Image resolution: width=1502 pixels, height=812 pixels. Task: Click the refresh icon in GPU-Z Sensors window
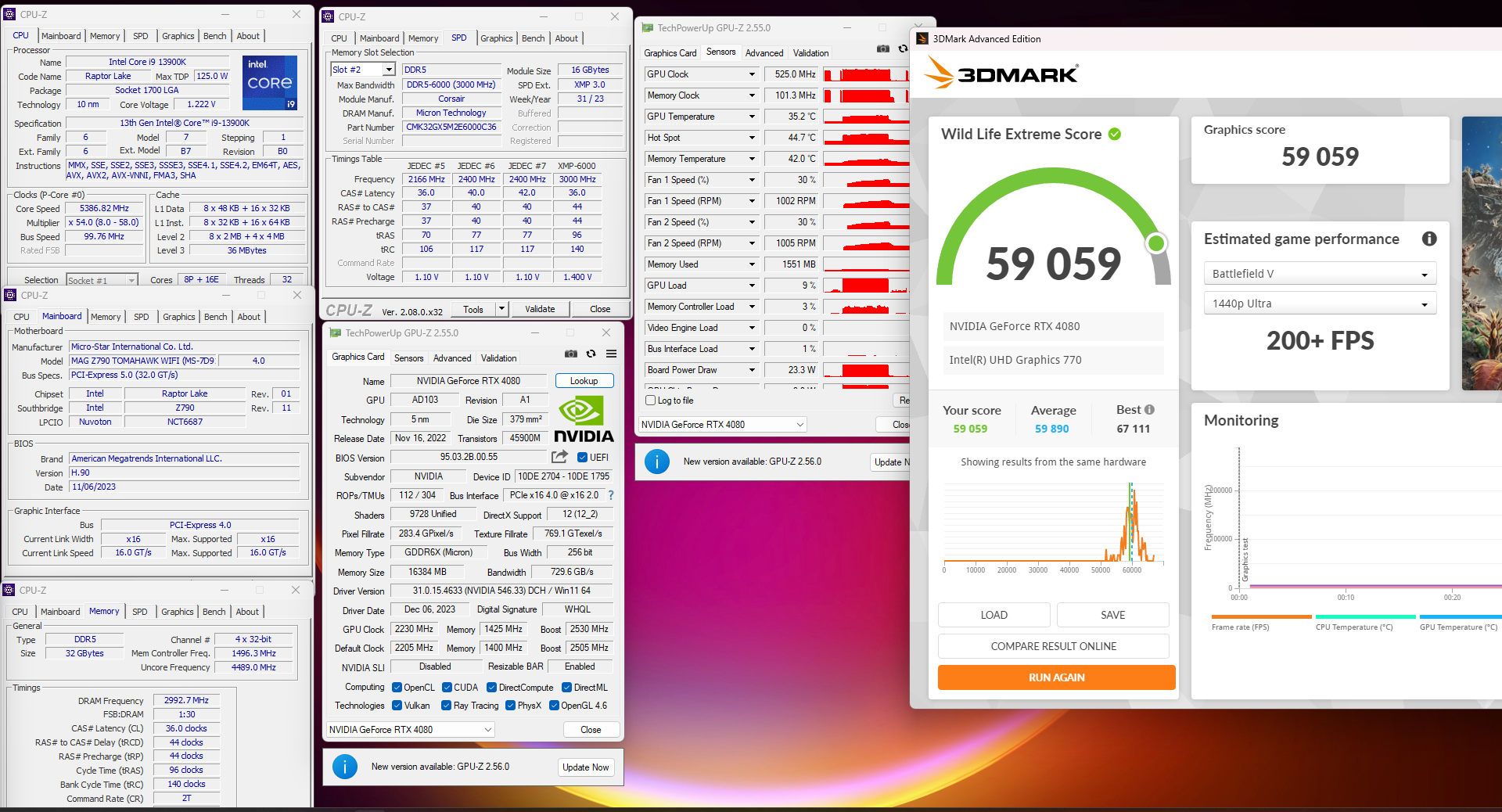pos(903,49)
